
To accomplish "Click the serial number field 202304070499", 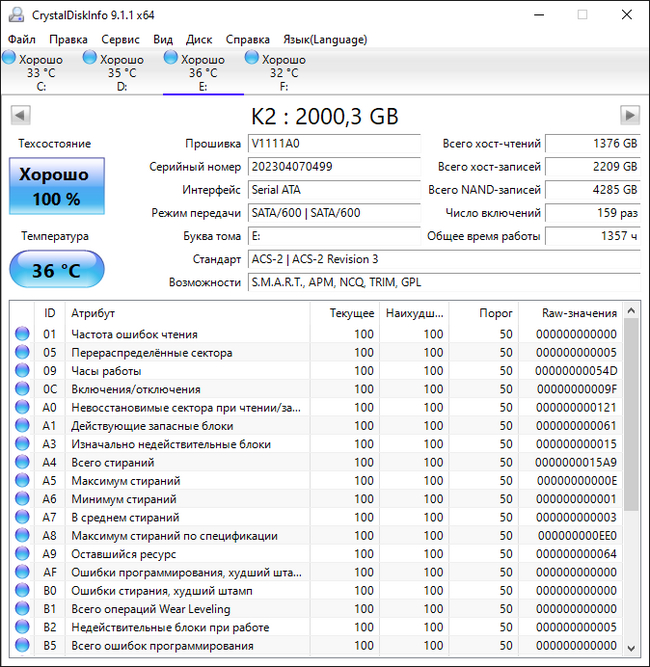I will 333,167.
